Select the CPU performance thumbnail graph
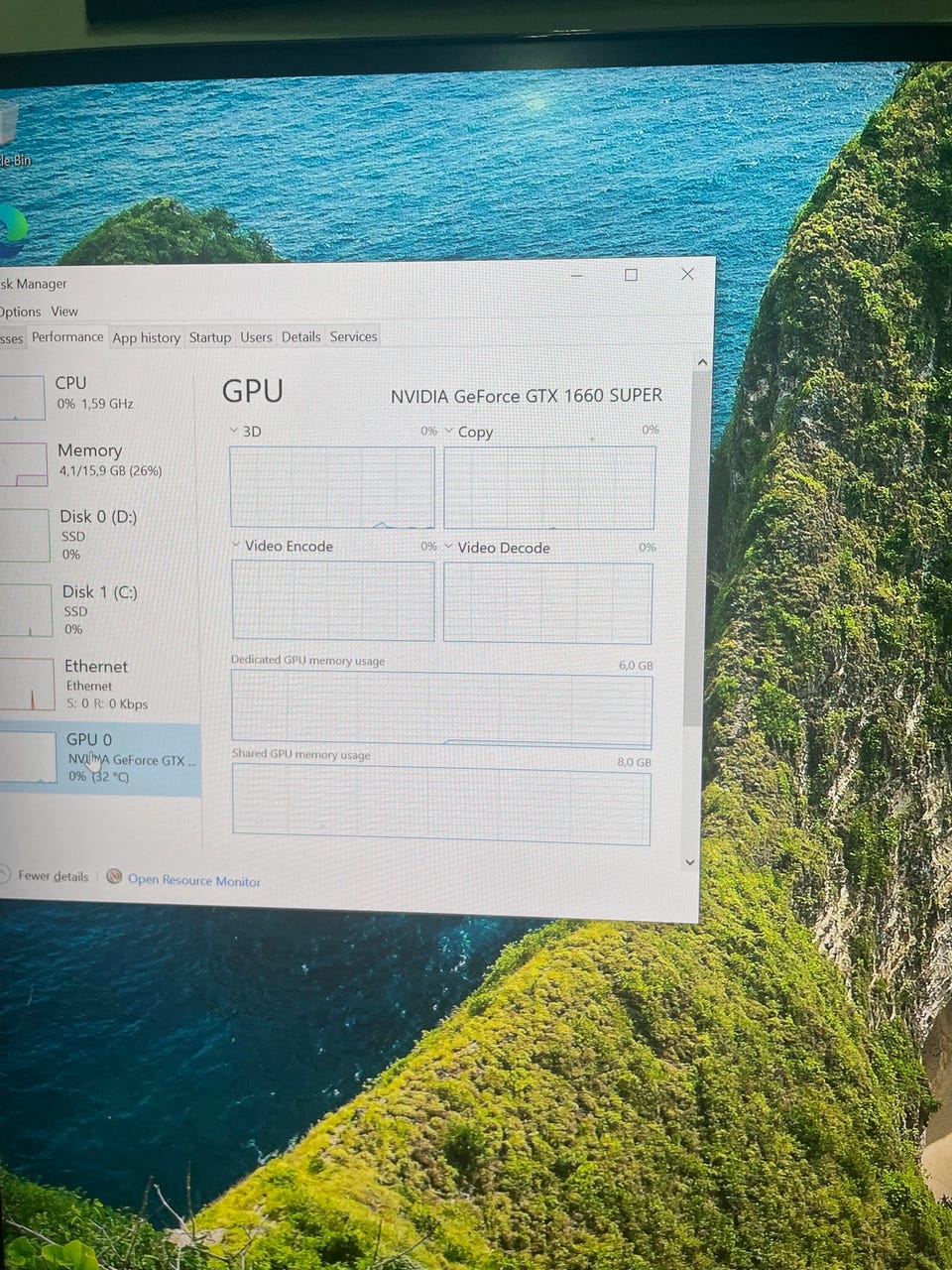 tap(22, 397)
